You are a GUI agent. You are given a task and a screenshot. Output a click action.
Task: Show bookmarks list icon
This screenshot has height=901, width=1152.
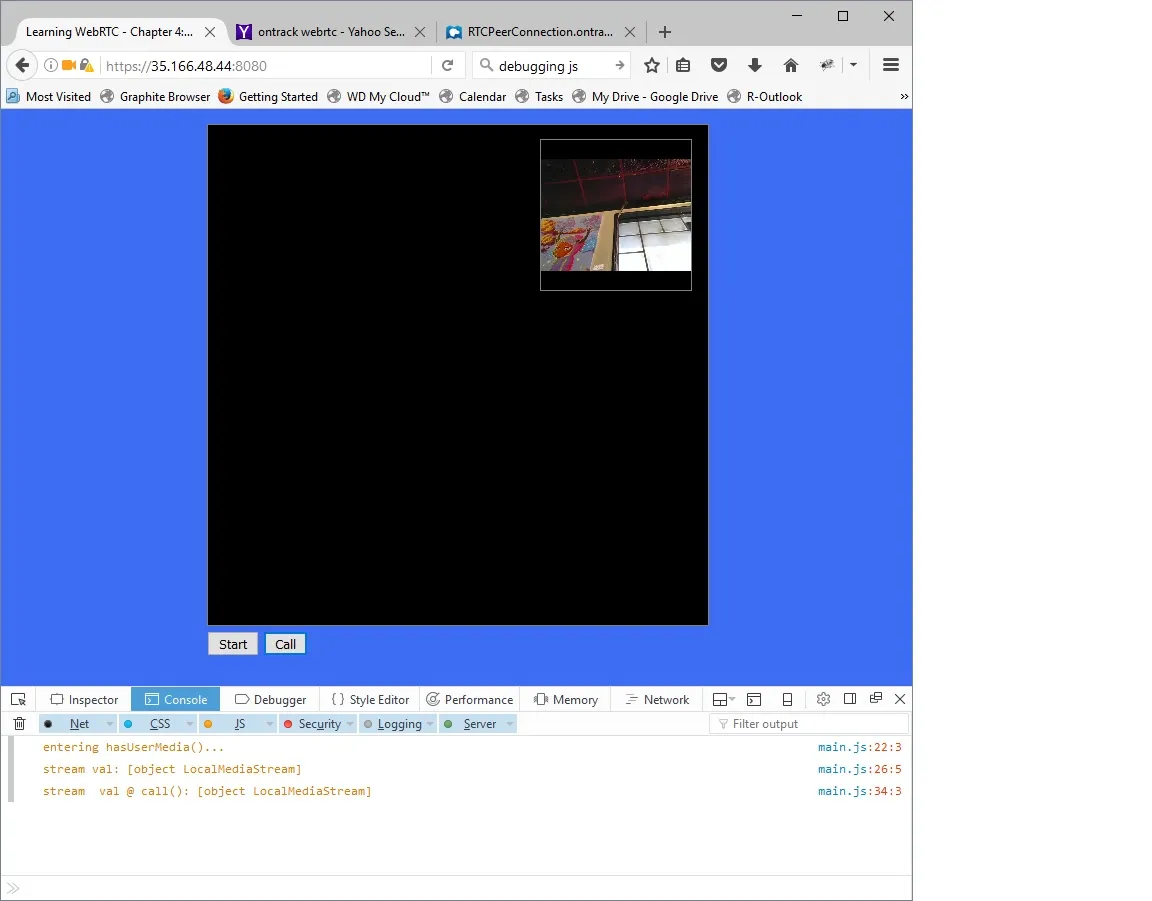coord(683,65)
